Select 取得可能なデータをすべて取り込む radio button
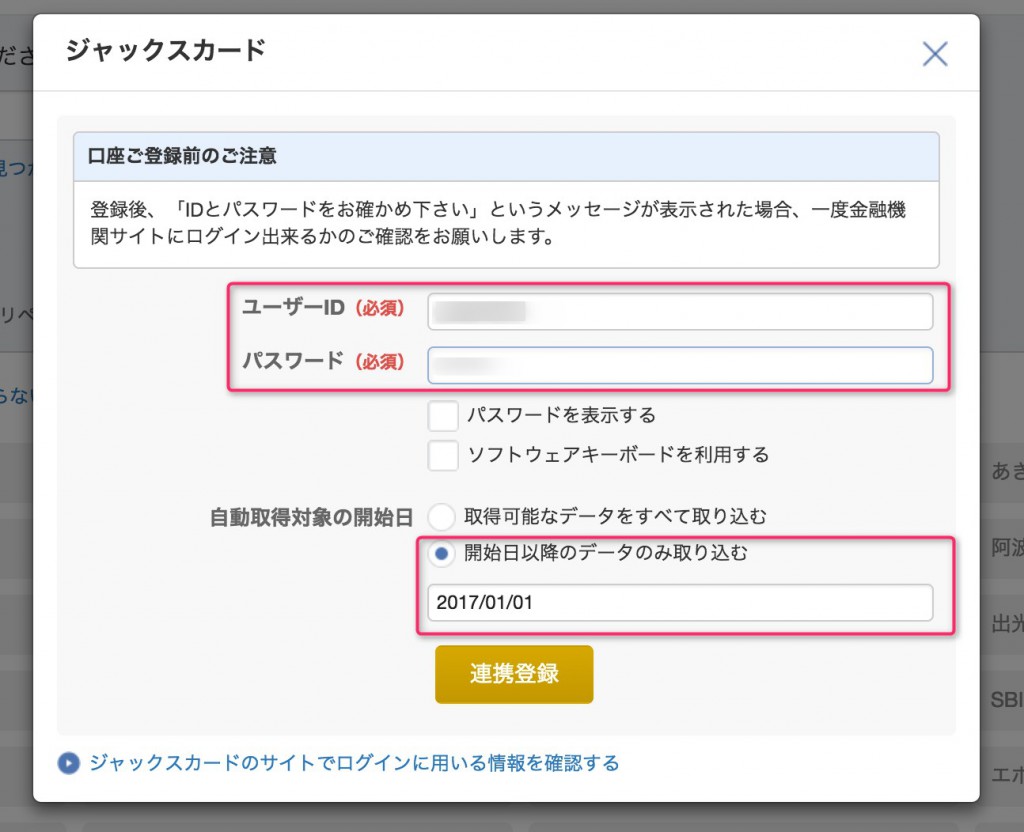 (441, 517)
